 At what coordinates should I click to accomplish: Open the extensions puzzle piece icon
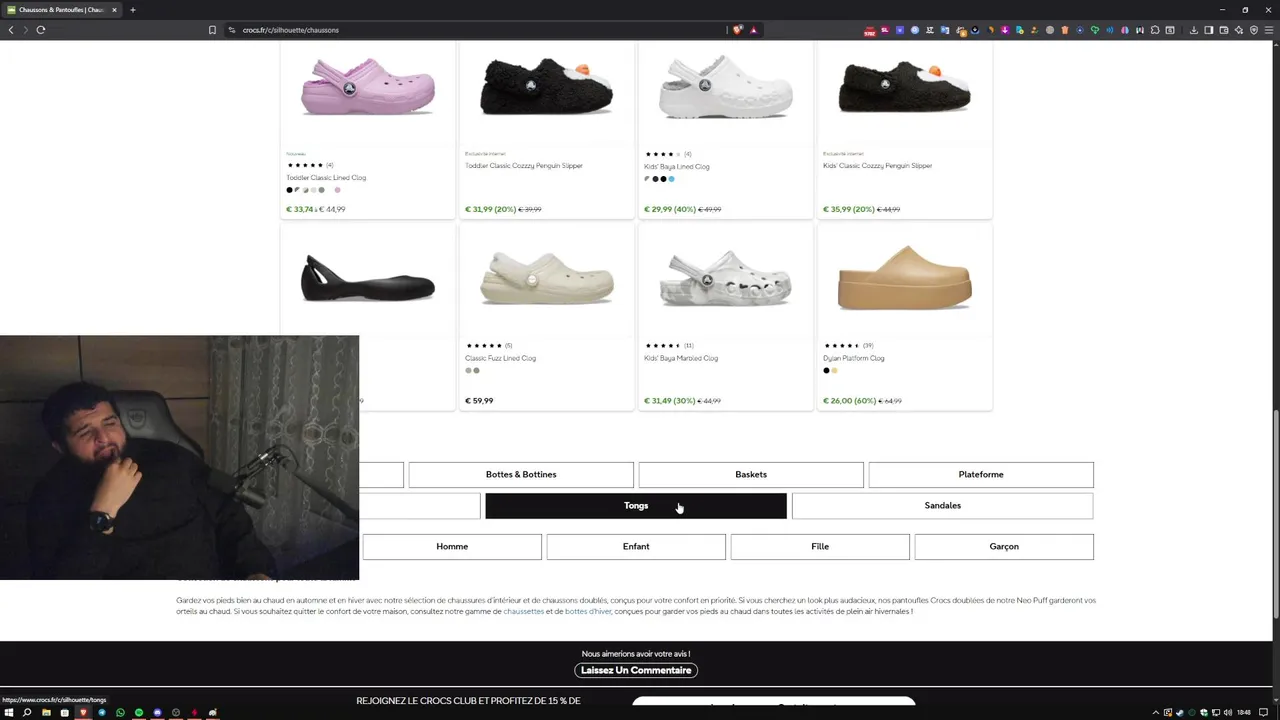(x=1155, y=30)
